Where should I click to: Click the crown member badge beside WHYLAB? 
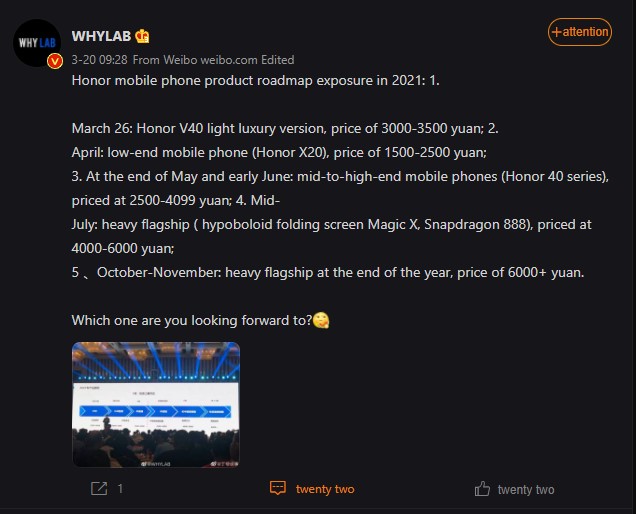pyautogui.click(x=142, y=36)
